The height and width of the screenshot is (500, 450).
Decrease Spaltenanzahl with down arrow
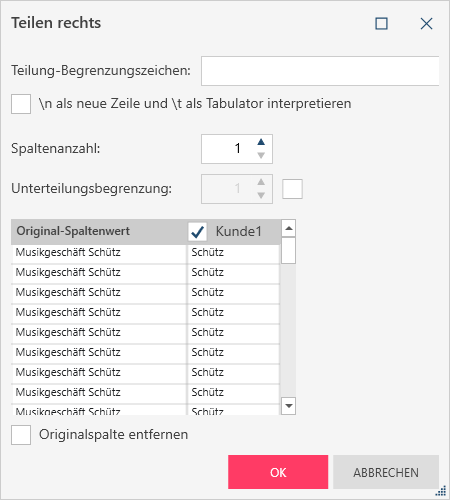pos(261,155)
